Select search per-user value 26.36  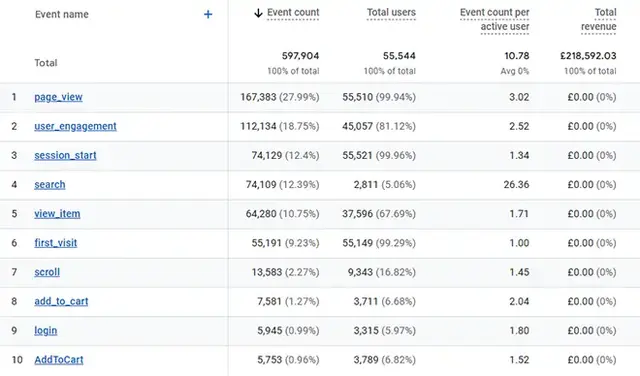(x=516, y=185)
